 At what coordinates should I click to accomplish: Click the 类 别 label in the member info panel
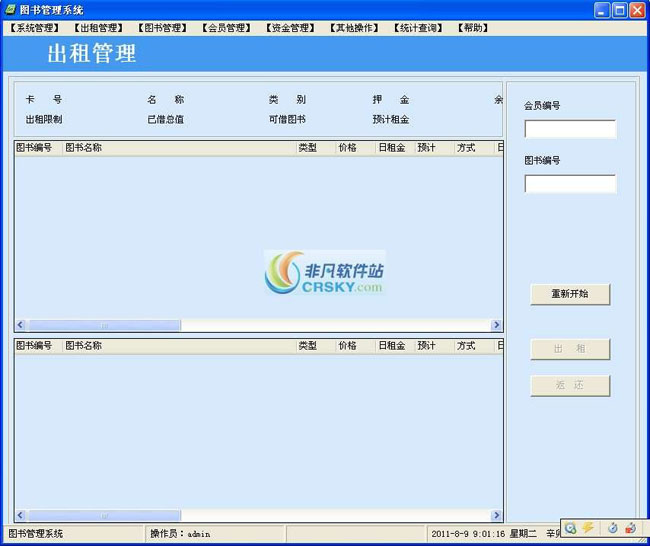(287, 99)
